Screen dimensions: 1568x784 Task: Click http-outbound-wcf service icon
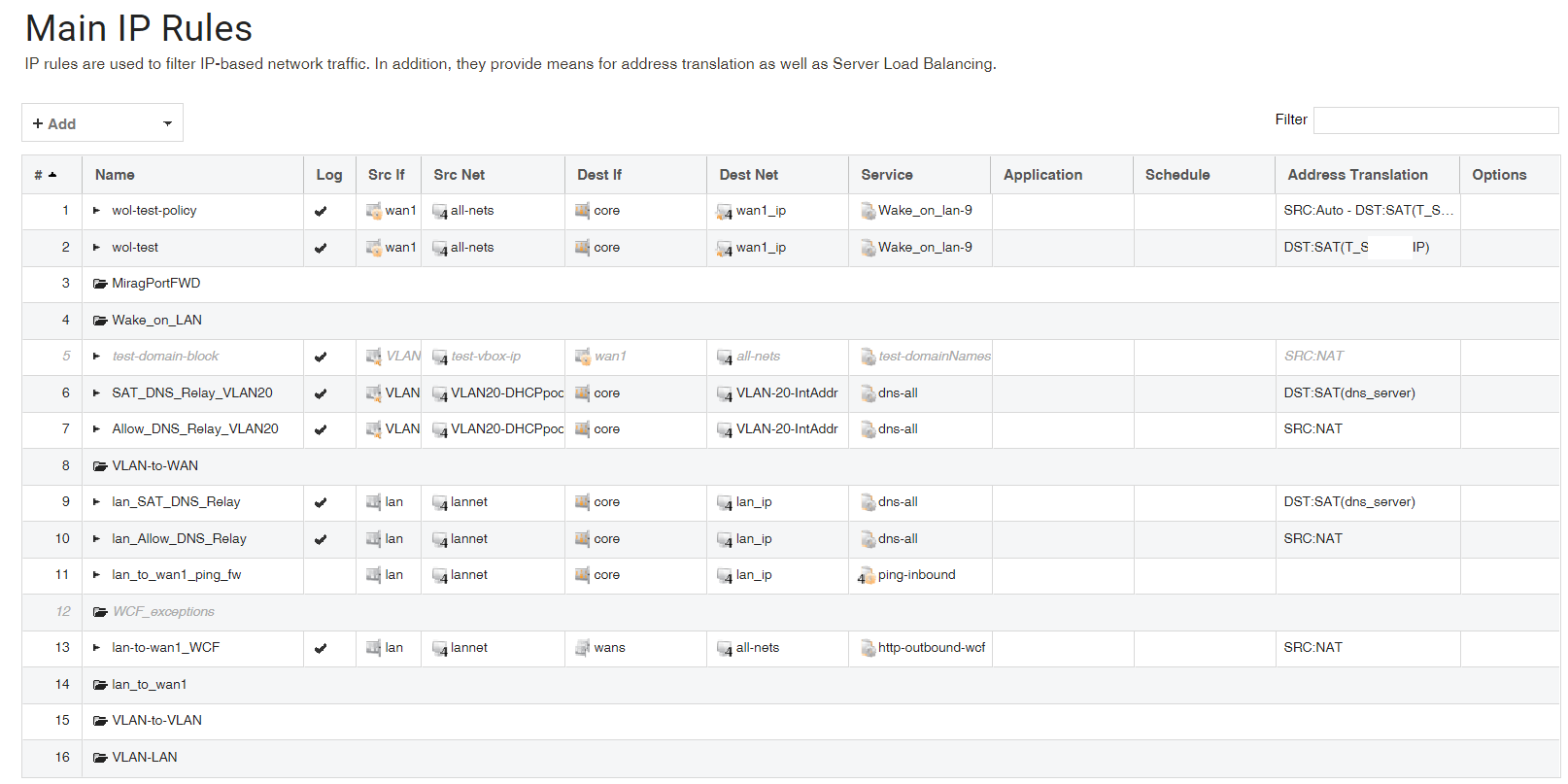pyautogui.click(x=868, y=648)
